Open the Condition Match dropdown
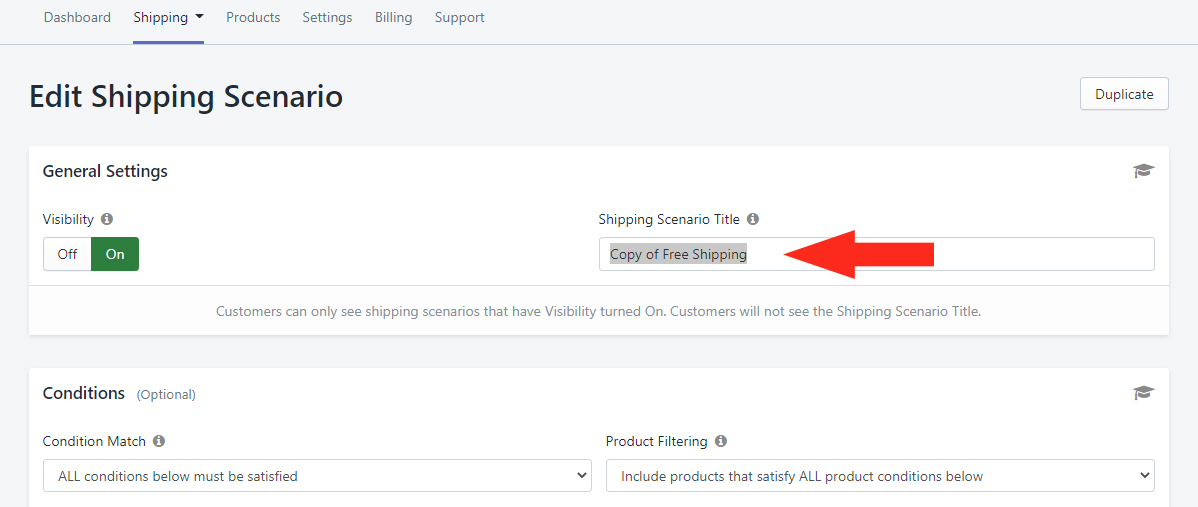The width and height of the screenshot is (1198, 507). tap(317, 476)
